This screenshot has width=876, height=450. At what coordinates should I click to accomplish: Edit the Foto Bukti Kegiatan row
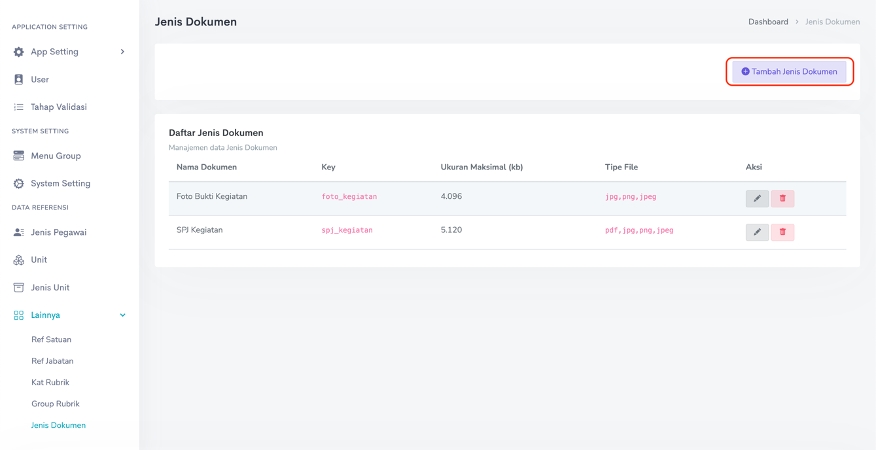pos(757,198)
